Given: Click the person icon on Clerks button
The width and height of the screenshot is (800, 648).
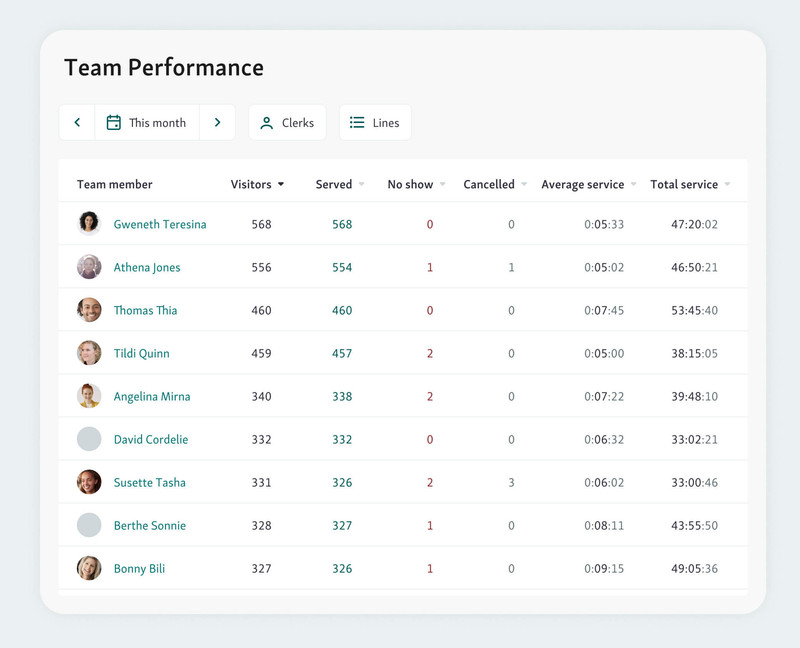Looking at the screenshot, I should (267, 123).
